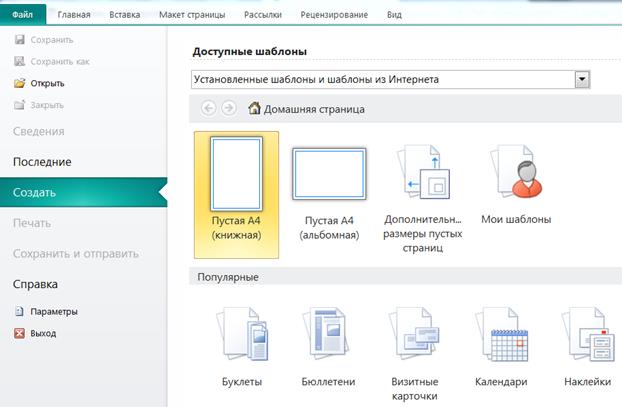This screenshot has height=407, width=622.
Task: Select Пустая A4 (альбомная) thumbnail
Action: click(329, 174)
